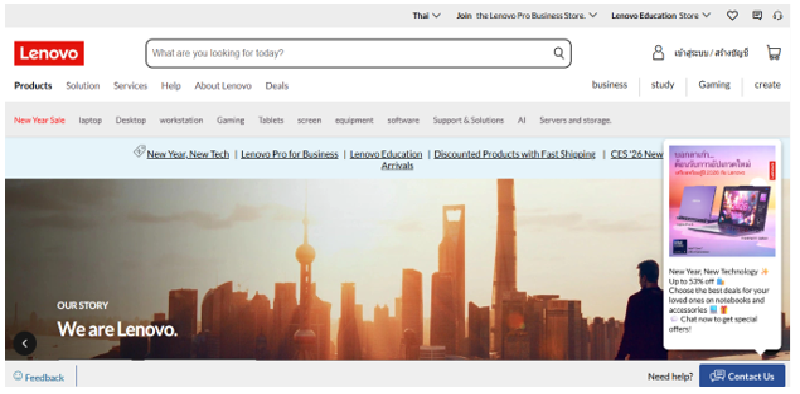800x394 pixels.
Task: Expand Join the Lenovo Pro Business Store dropdown
Action: point(527,16)
